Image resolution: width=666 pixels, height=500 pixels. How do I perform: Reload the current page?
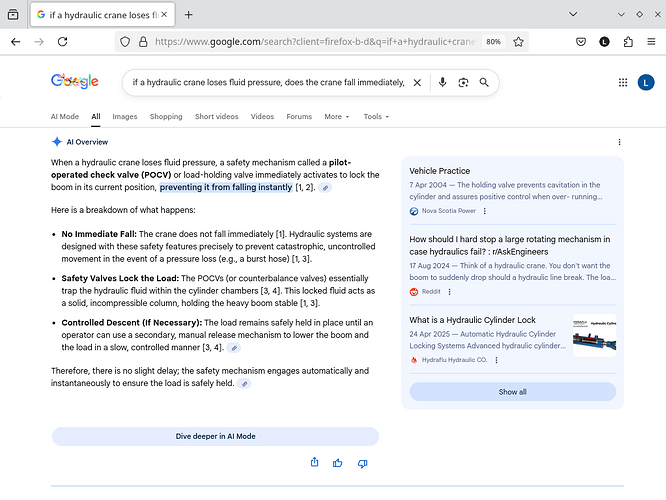(x=63, y=42)
